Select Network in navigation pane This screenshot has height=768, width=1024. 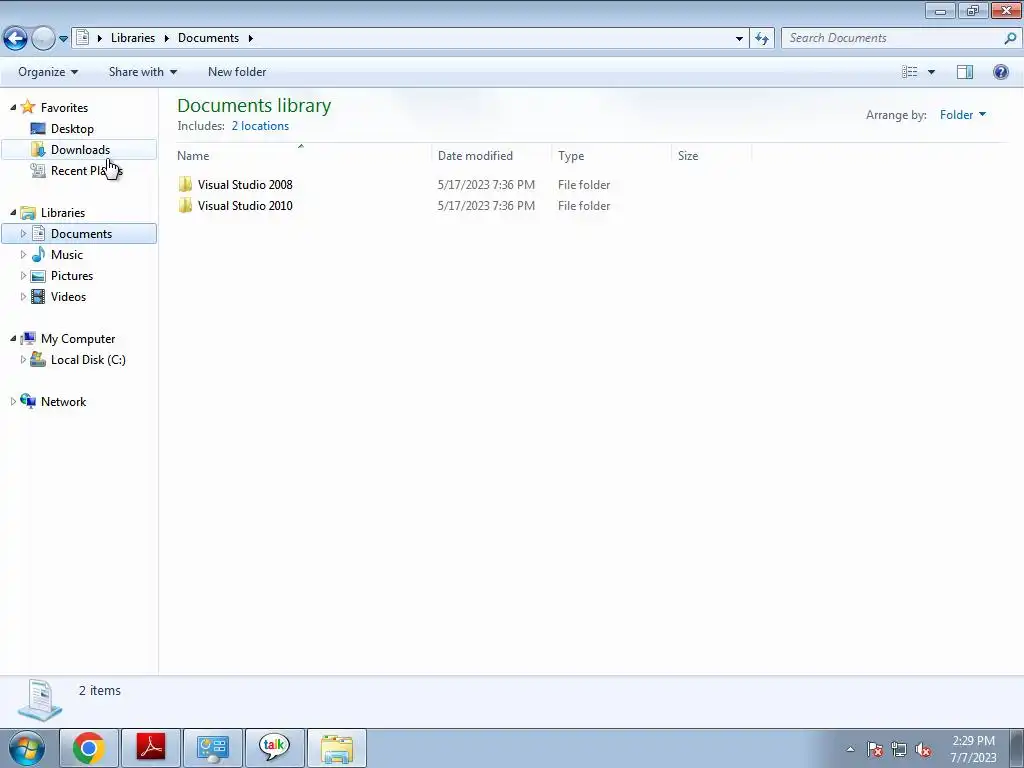coord(63,402)
